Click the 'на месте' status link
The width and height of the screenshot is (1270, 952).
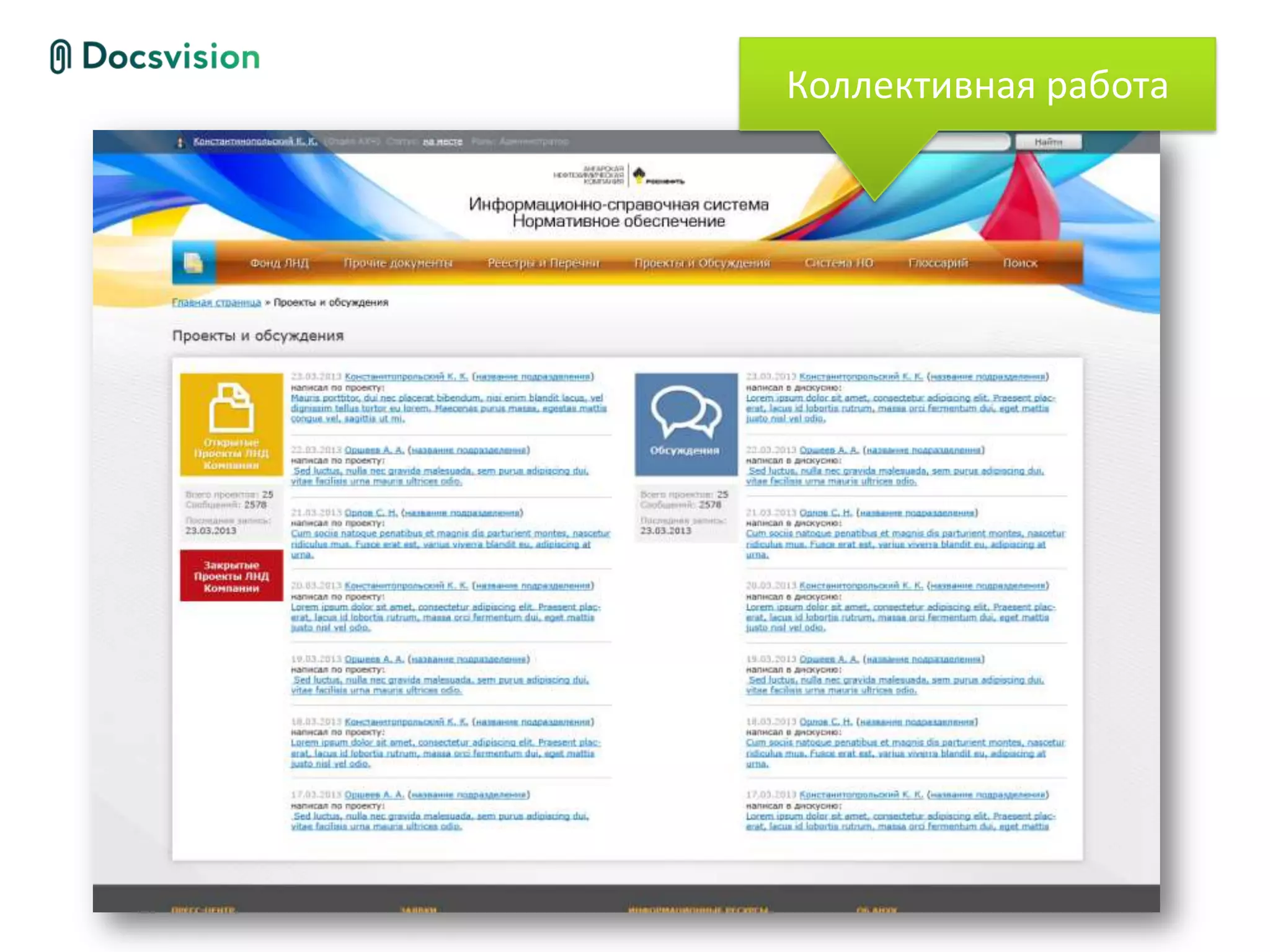(443, 141)
